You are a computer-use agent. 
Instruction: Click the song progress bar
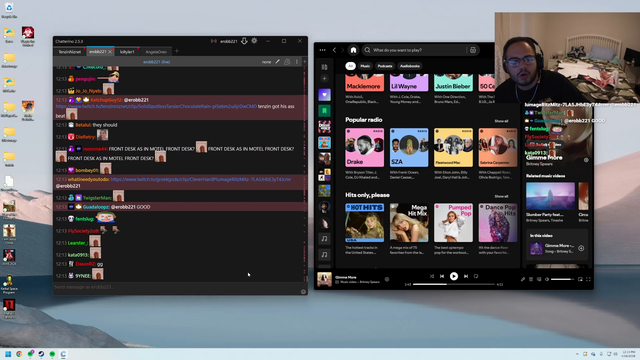[x=454, y=284]
